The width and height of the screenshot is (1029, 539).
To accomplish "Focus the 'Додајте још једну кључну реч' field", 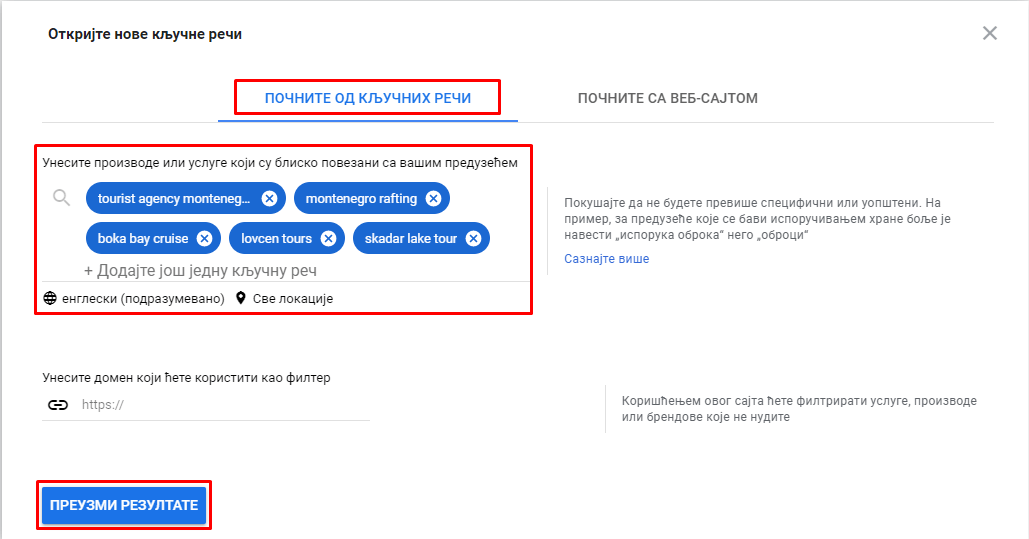I will [x=200, y=270].
